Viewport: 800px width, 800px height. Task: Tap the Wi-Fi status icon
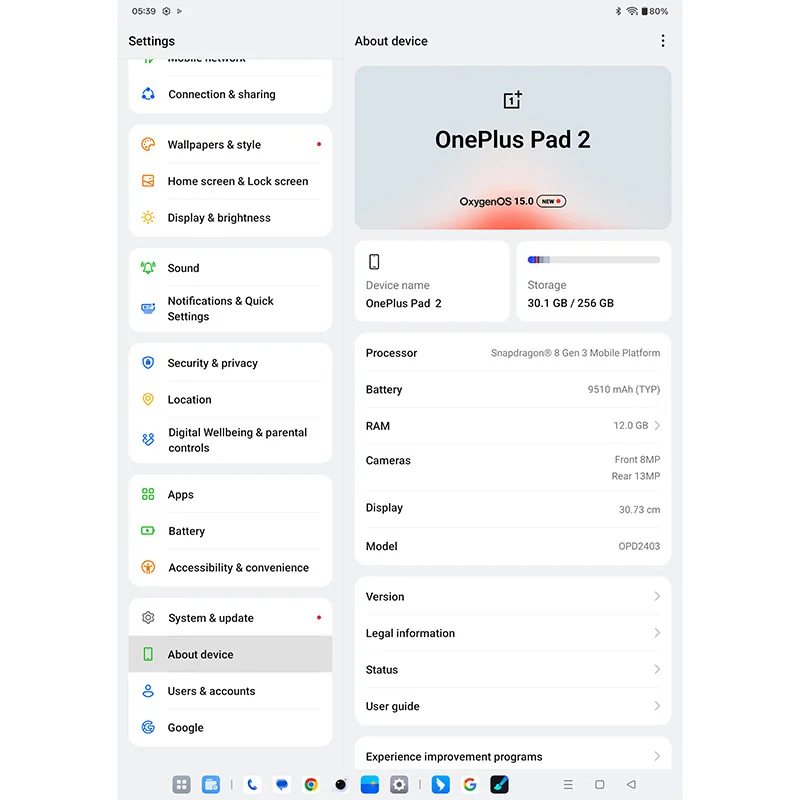[x=632, y=11]
